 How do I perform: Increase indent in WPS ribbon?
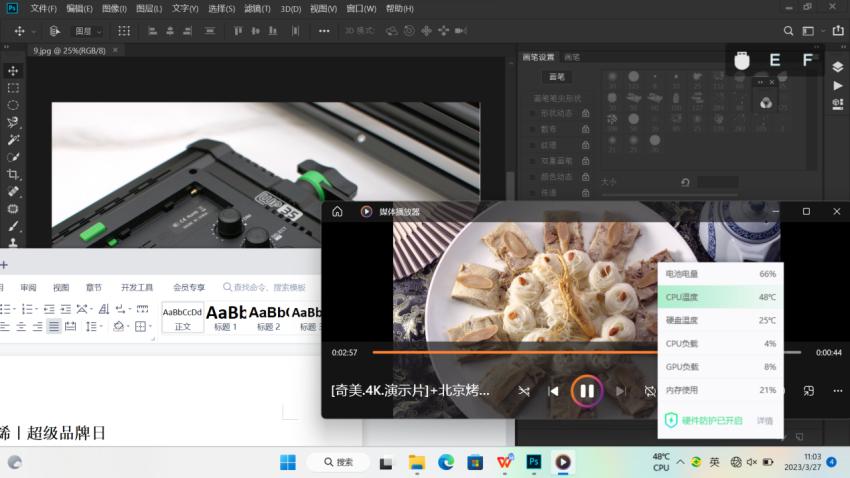tap(66, 309)
